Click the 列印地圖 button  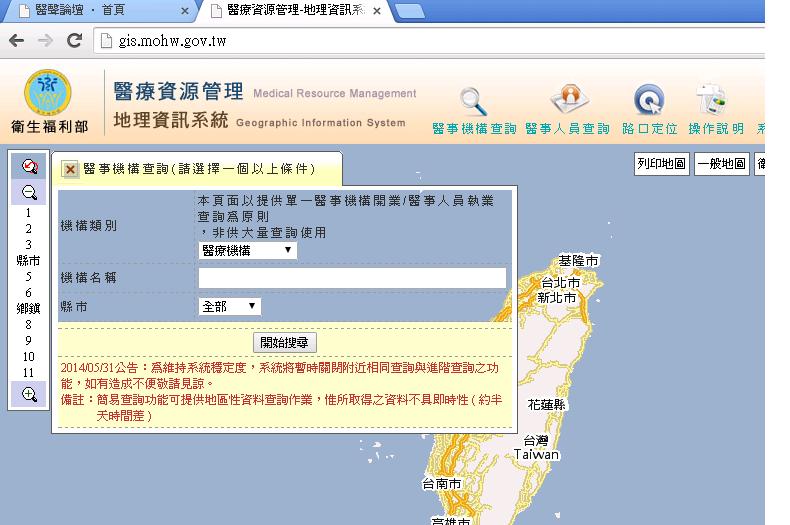point(662,164)
